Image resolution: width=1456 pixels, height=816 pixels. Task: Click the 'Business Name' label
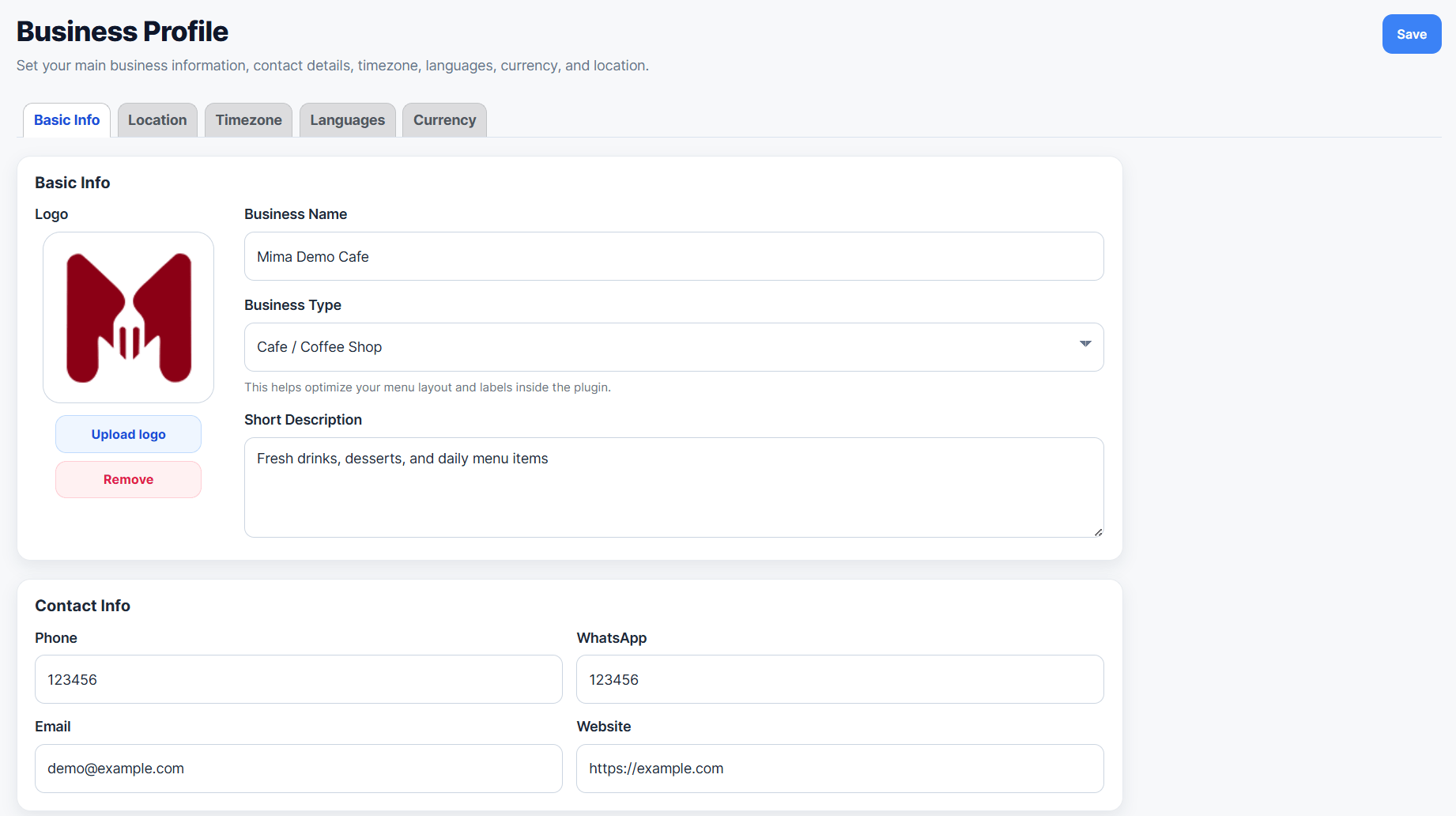pyautogui.click(x=296, y=214)
